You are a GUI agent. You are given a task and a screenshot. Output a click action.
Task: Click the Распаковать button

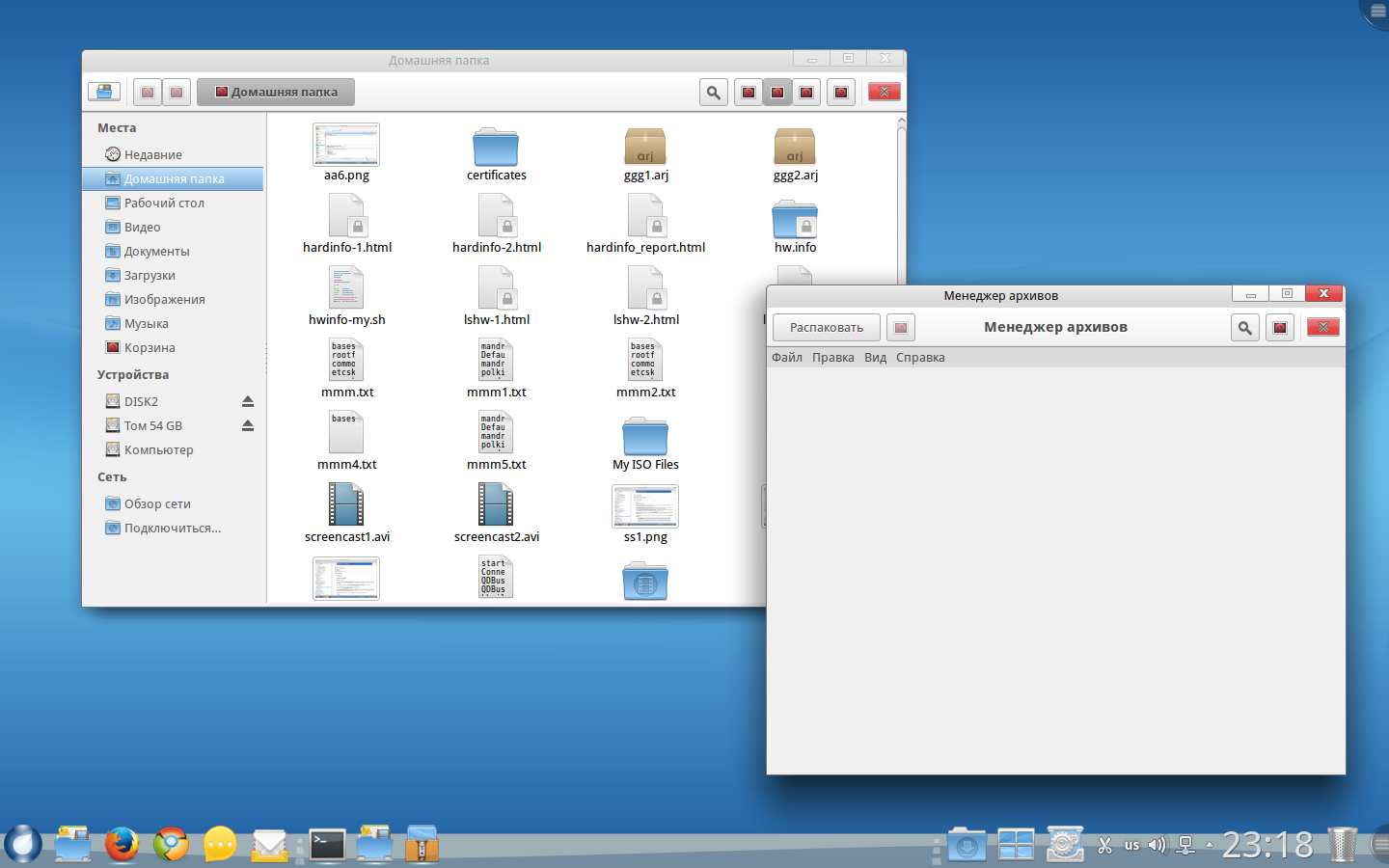coord(826,328)
